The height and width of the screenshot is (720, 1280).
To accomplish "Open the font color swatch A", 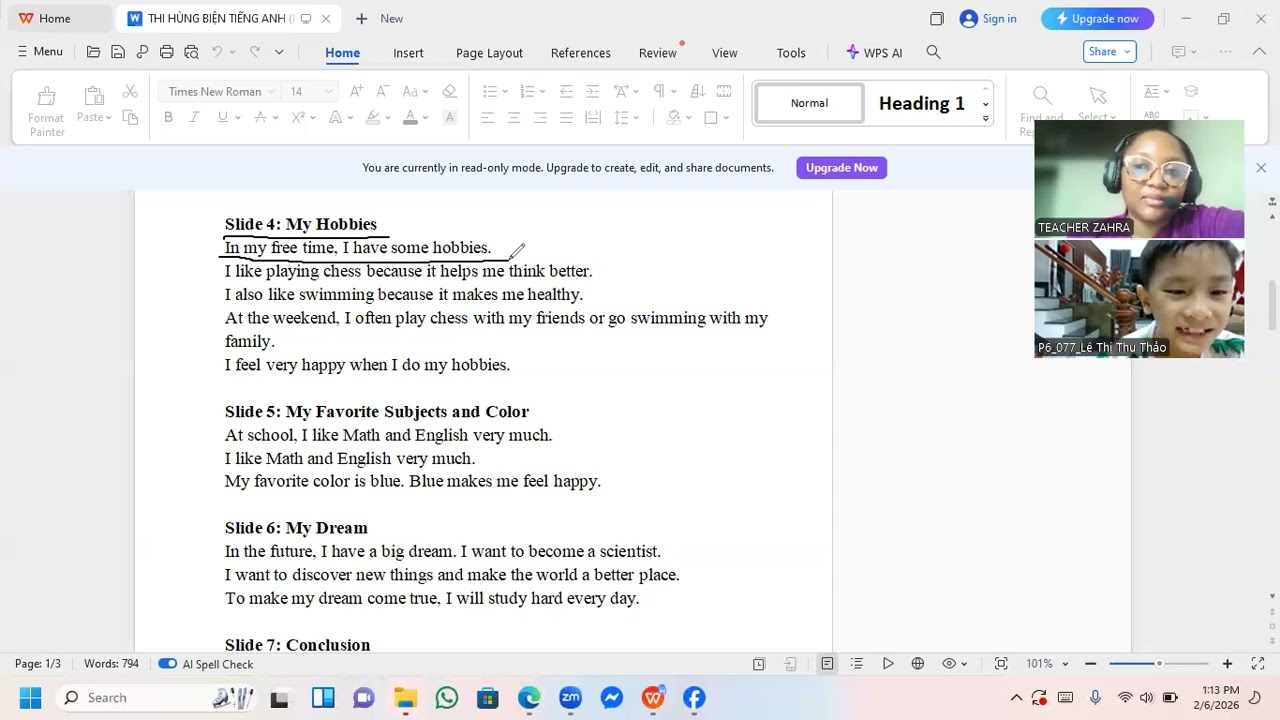I will [410, 117].
